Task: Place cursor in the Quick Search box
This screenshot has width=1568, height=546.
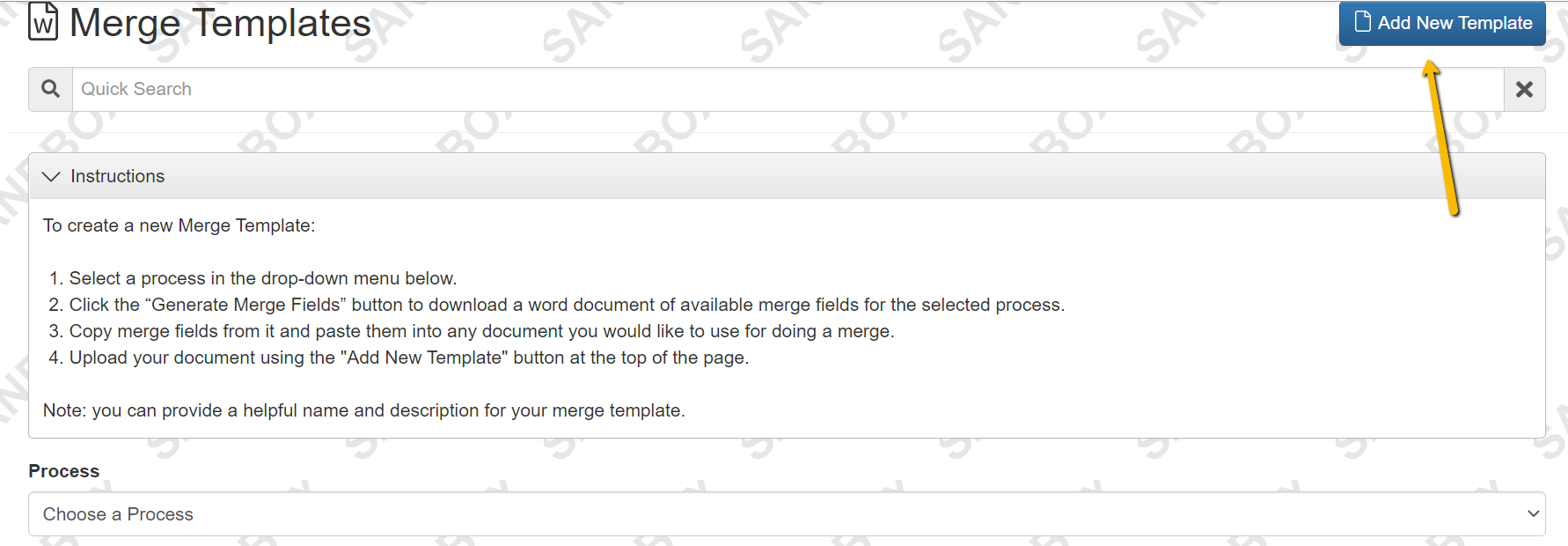Action: click(x=352, y=88)
